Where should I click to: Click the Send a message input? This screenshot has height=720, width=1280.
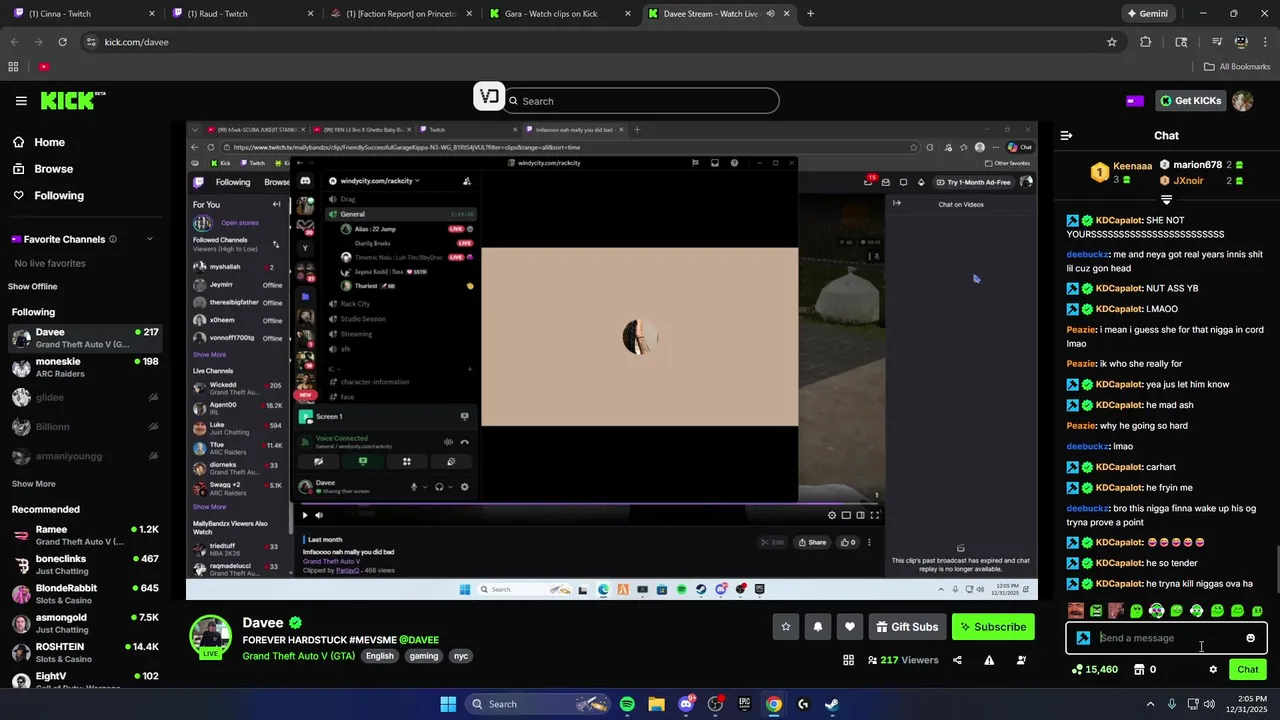coord(1166,638)
